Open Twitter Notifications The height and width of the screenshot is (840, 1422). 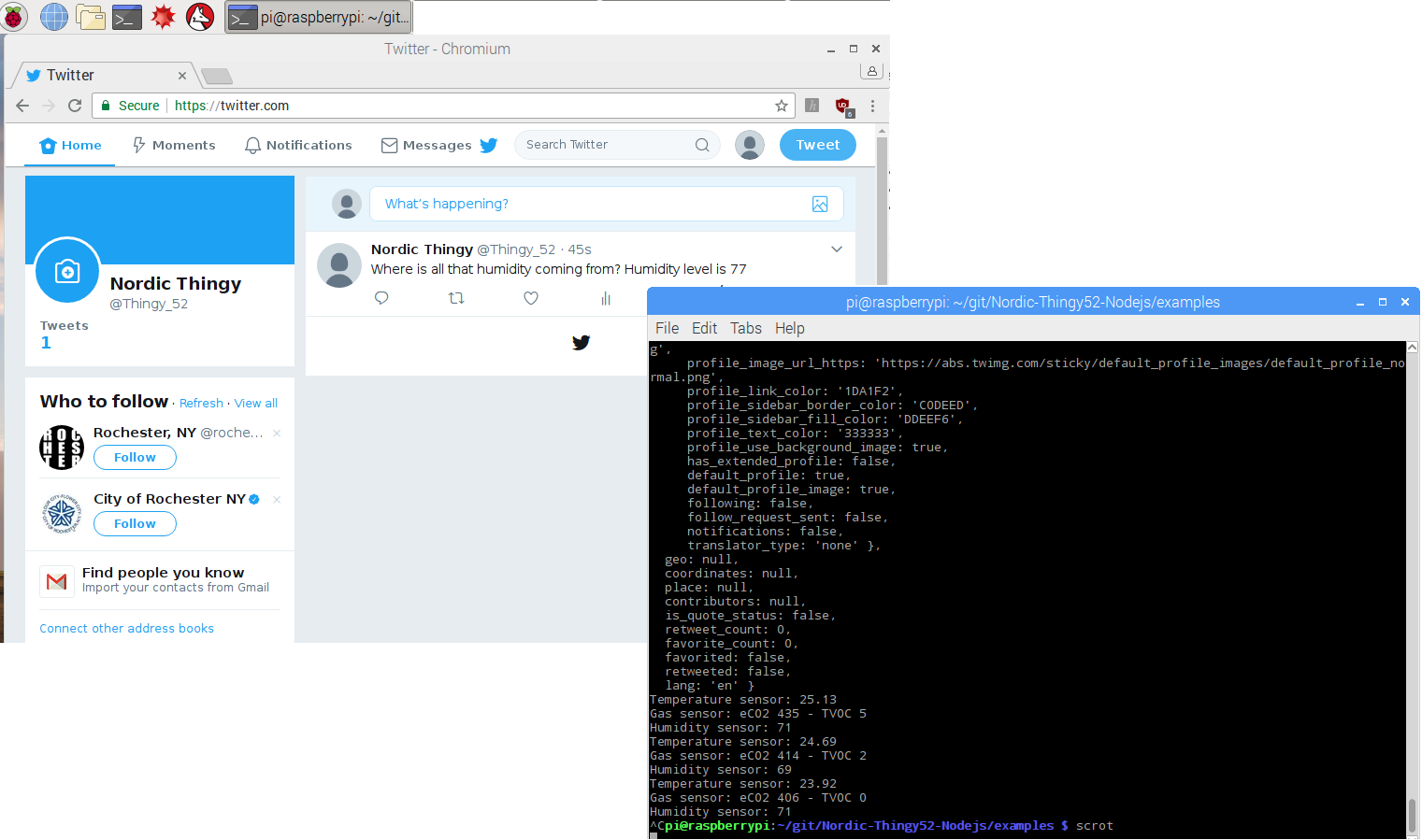298,145
